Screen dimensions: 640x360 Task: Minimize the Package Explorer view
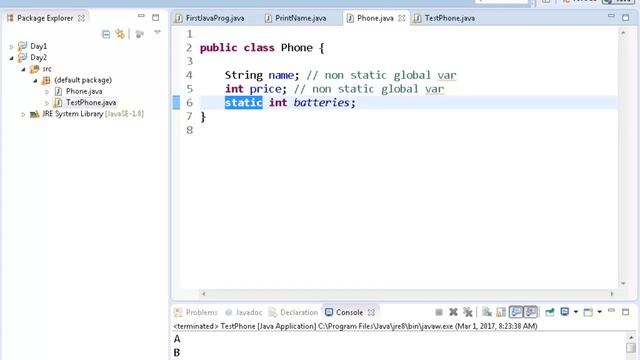(x=141, y=16)
